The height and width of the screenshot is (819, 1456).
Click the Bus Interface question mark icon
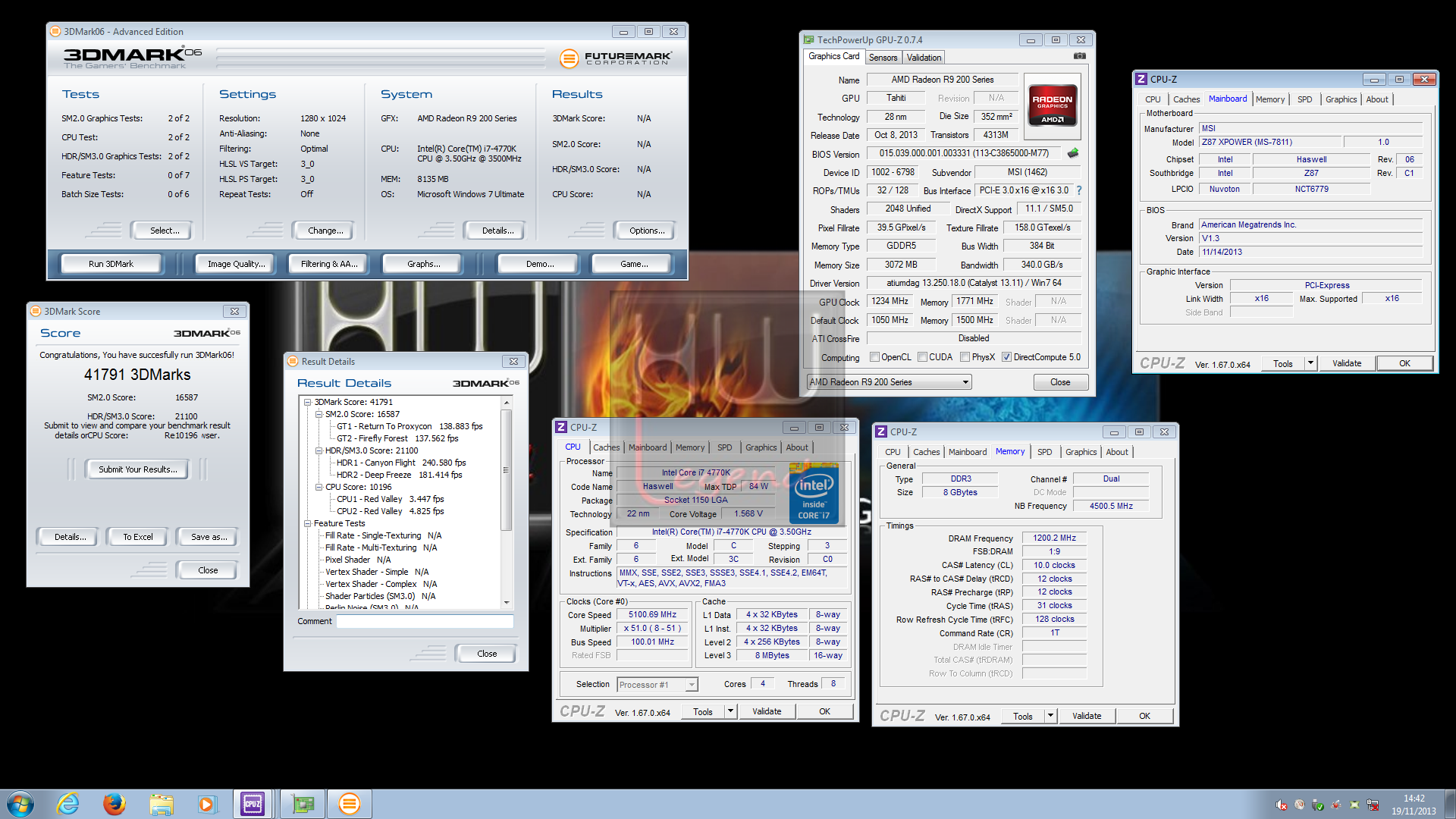pos(1079,190)
